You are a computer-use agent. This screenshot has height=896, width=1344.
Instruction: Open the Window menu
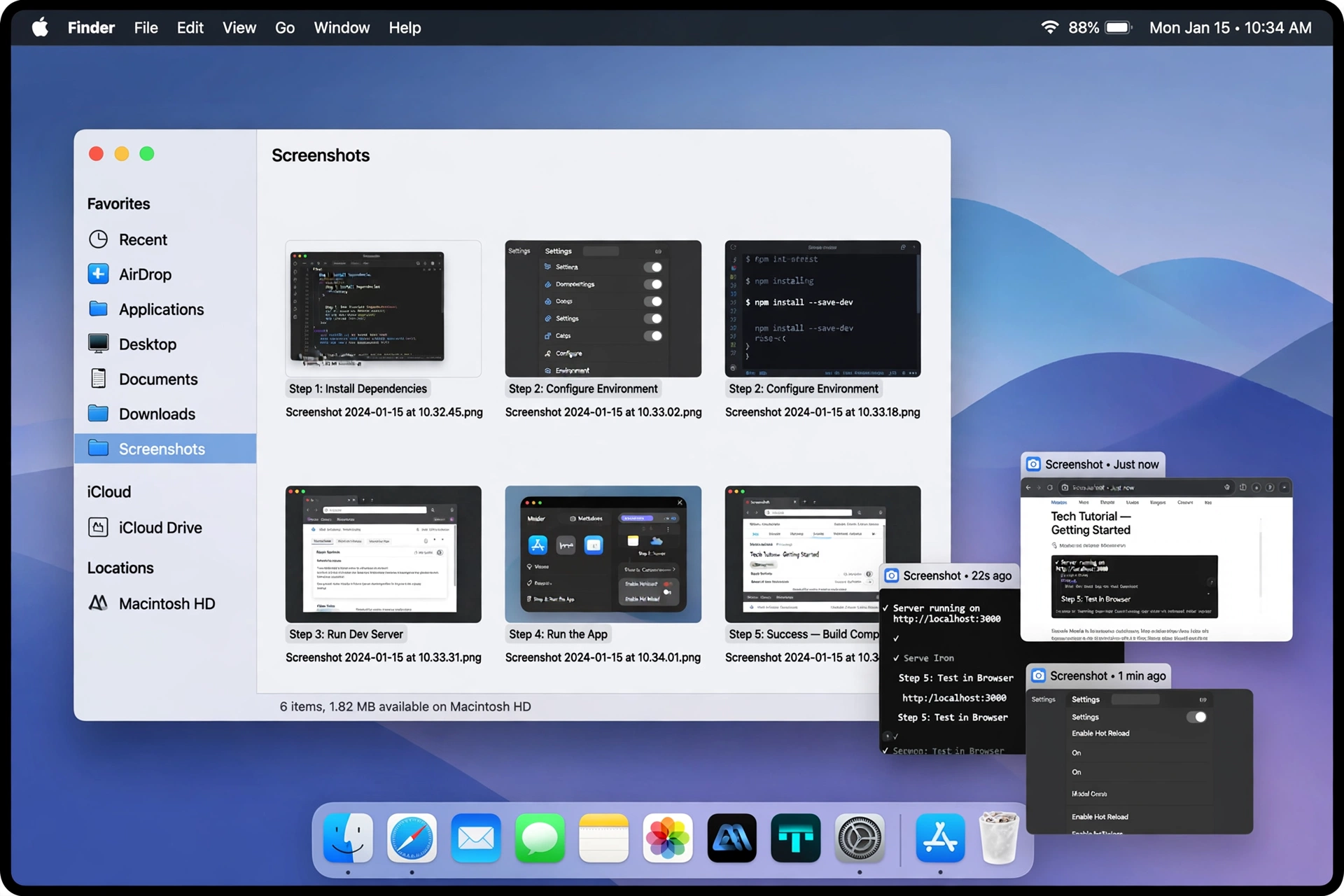pyautogui.click(x=342, y=28)
